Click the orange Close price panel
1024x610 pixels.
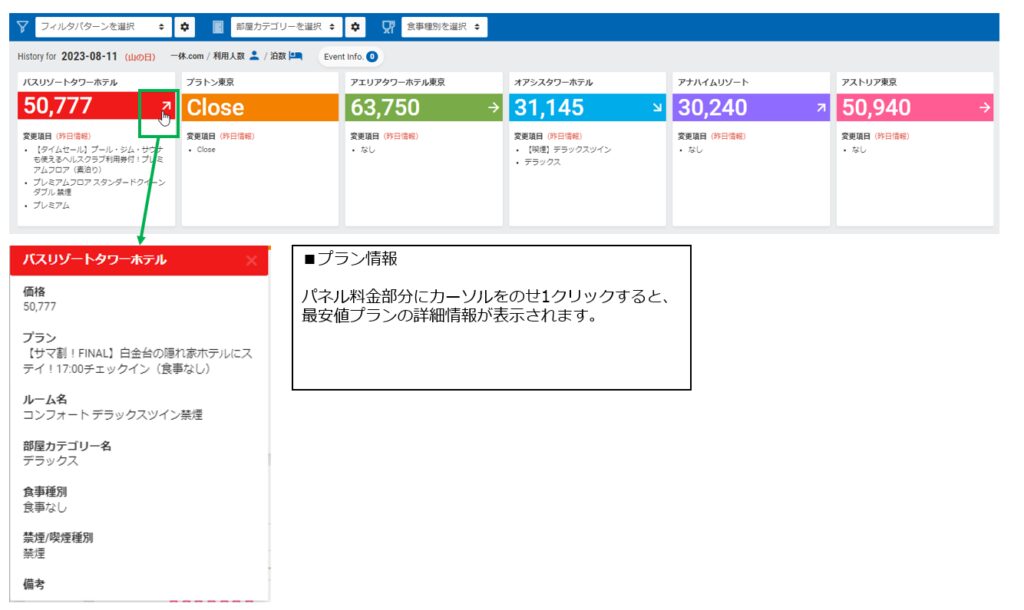coord(260,107)
